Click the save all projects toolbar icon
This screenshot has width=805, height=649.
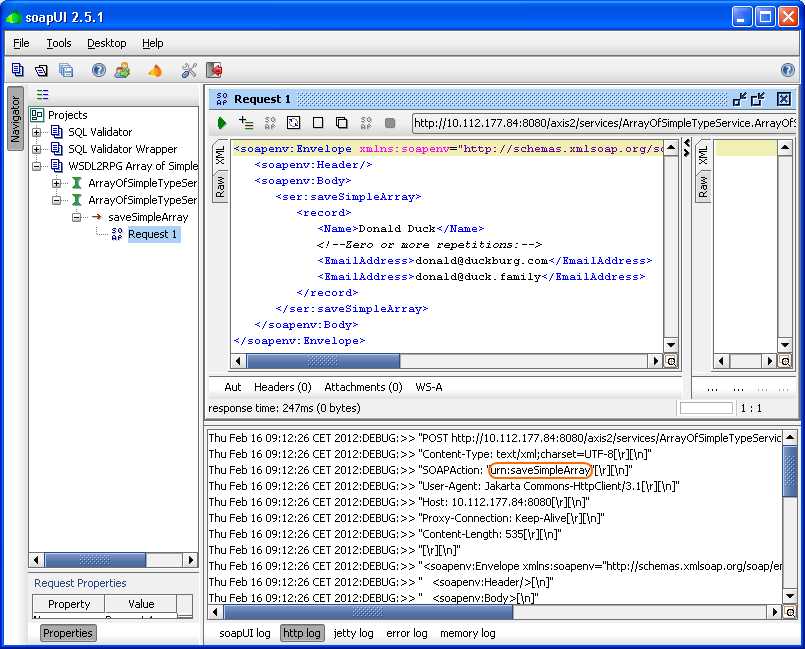[x=66, y=70]
